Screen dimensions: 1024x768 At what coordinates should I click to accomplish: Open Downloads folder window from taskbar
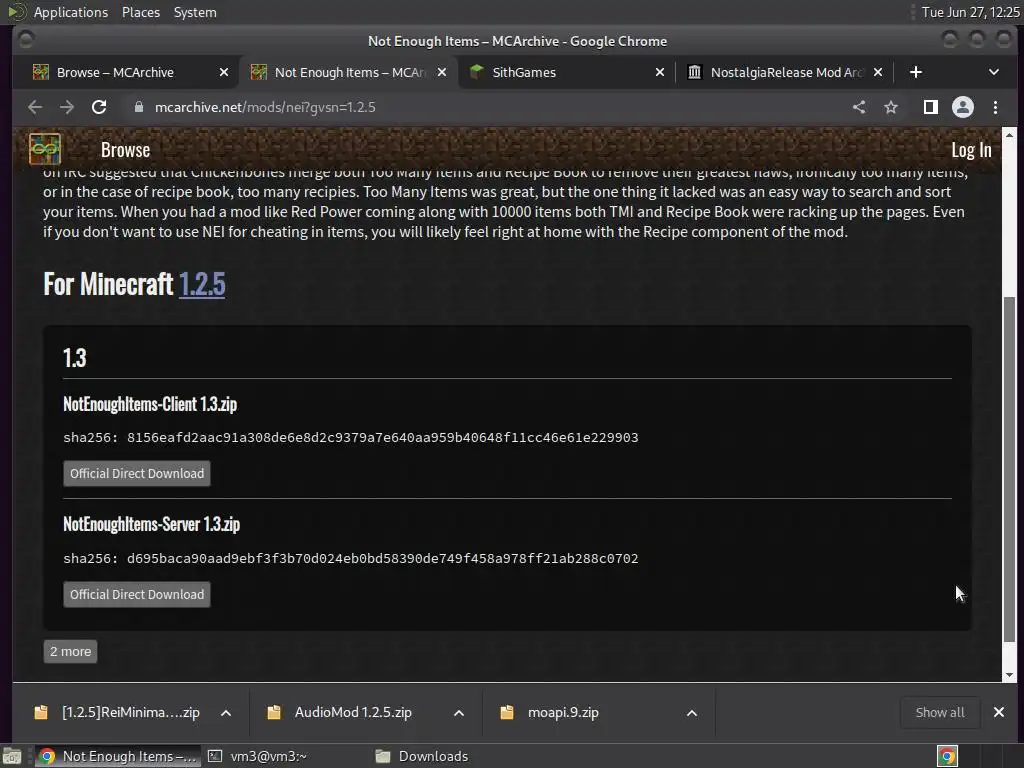[432, 756]
